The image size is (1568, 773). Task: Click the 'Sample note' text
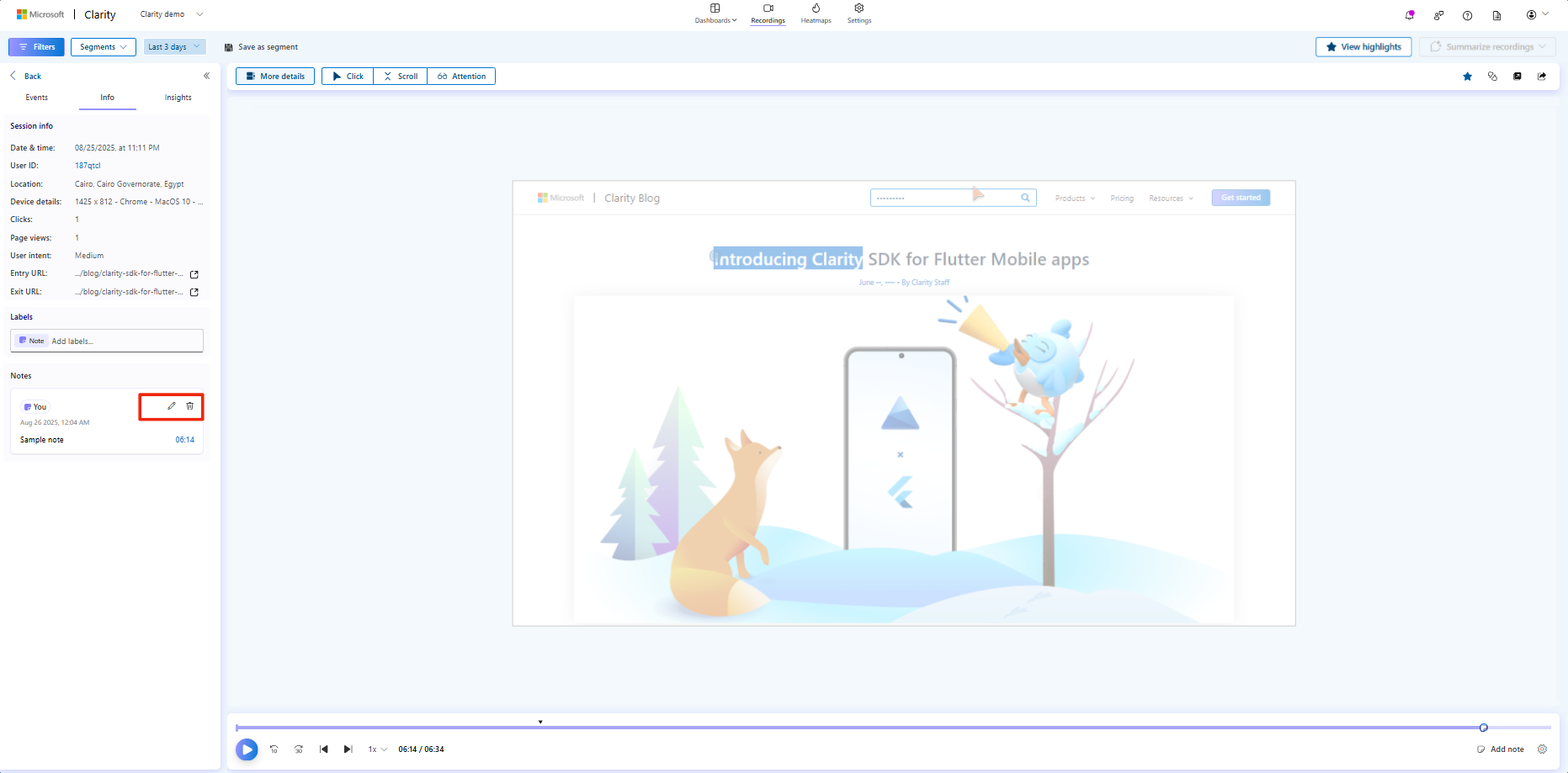click(42, 440)
